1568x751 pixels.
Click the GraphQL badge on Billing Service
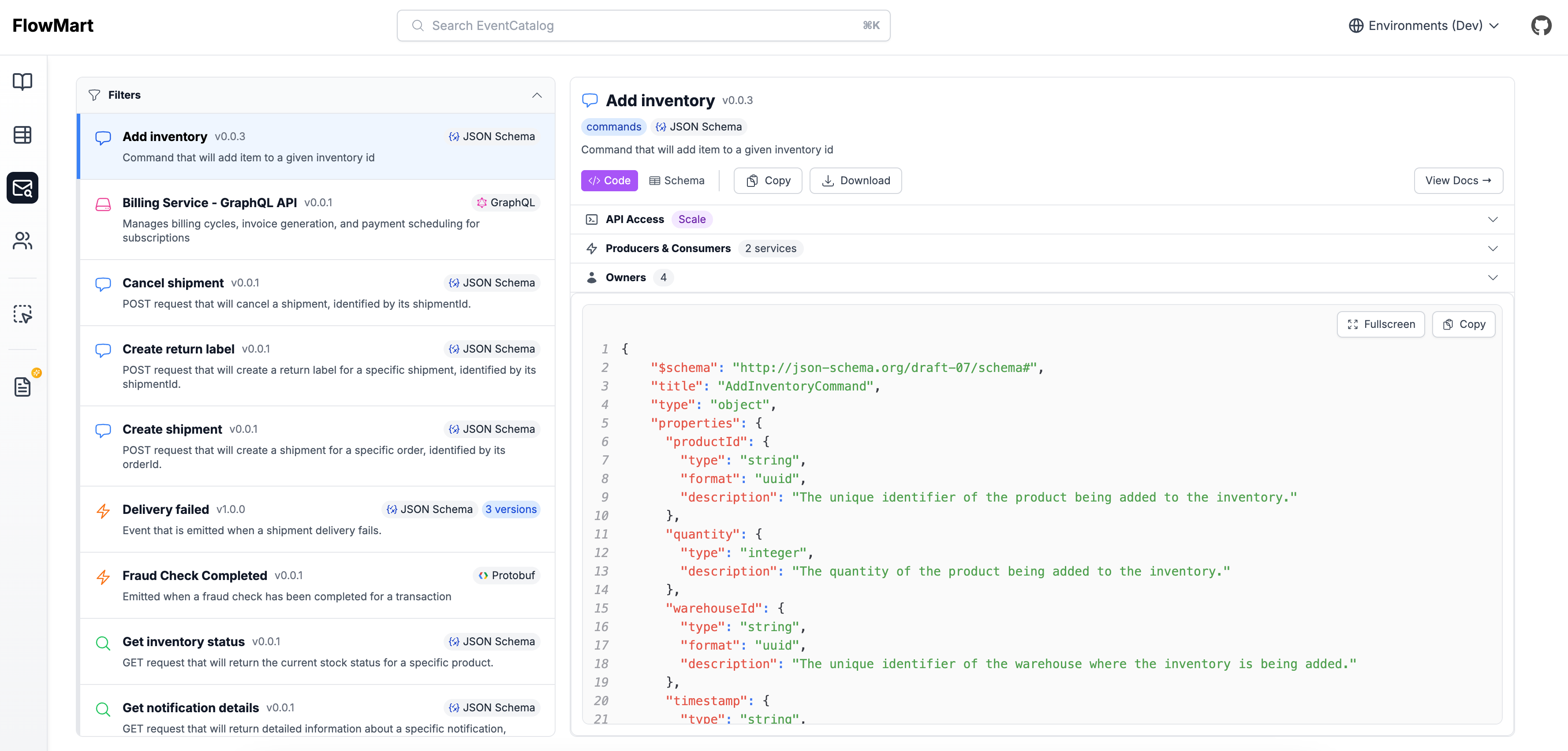[506, 203]
